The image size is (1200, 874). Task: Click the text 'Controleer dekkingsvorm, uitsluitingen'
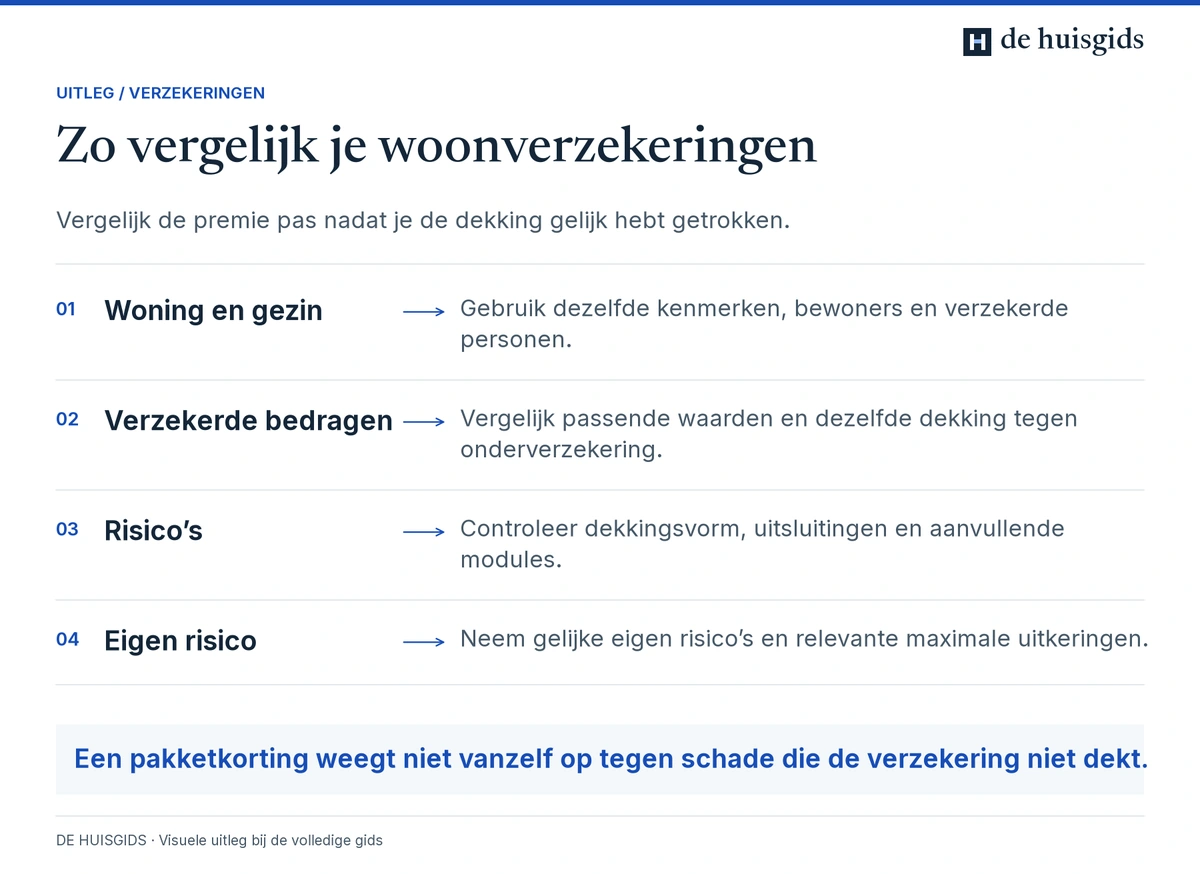click(762, 543)
